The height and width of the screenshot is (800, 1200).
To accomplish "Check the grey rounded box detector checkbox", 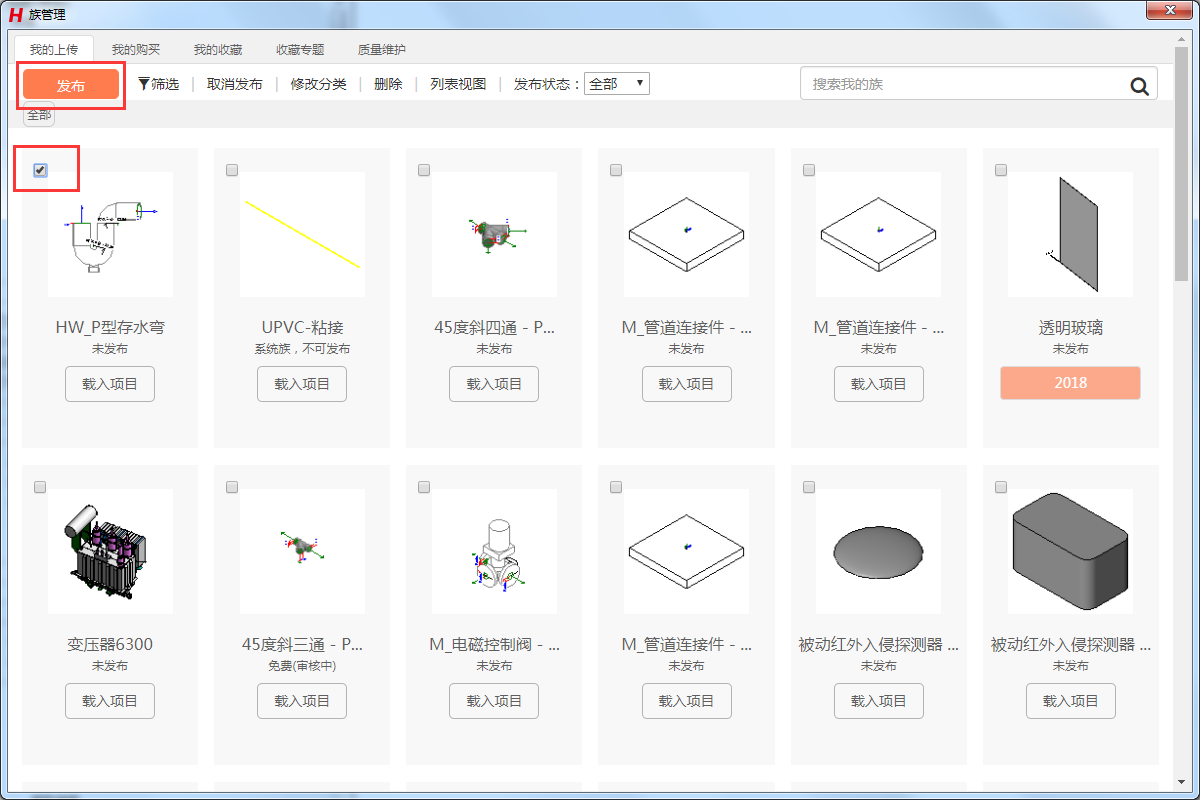I will (x=1000, y=487).
